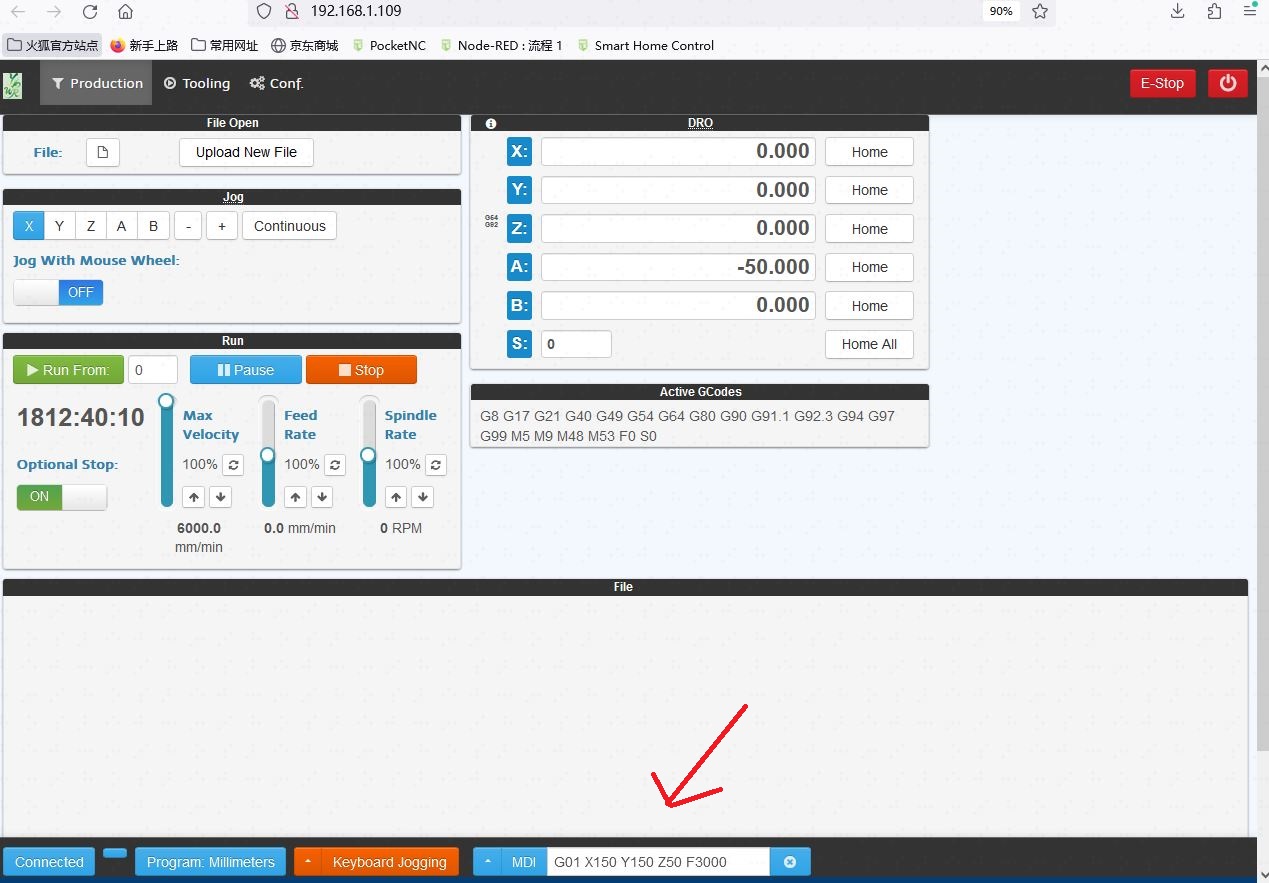Image resolution: width=1269 pixels, height=883 pixels.
Task: Reset Max Velocity override to 100%
Action: click(233, 465)
